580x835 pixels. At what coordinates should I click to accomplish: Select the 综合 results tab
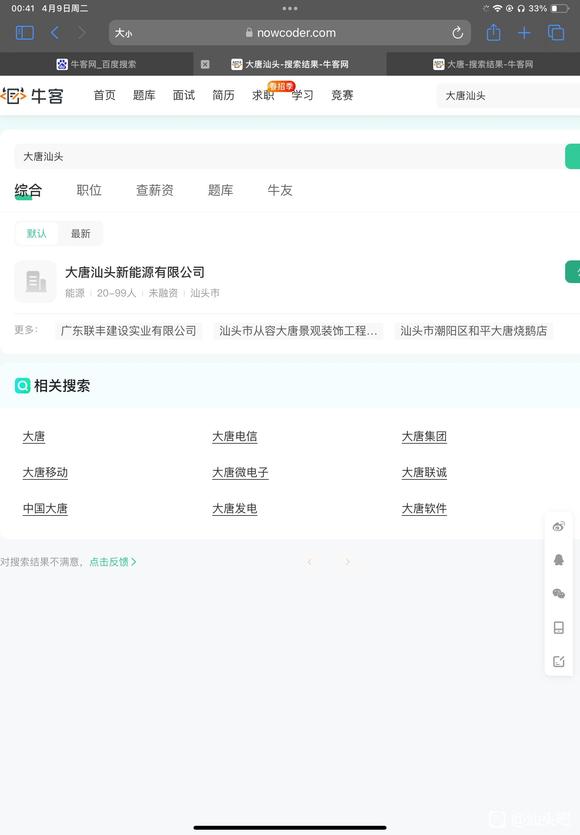coord(28,190)
